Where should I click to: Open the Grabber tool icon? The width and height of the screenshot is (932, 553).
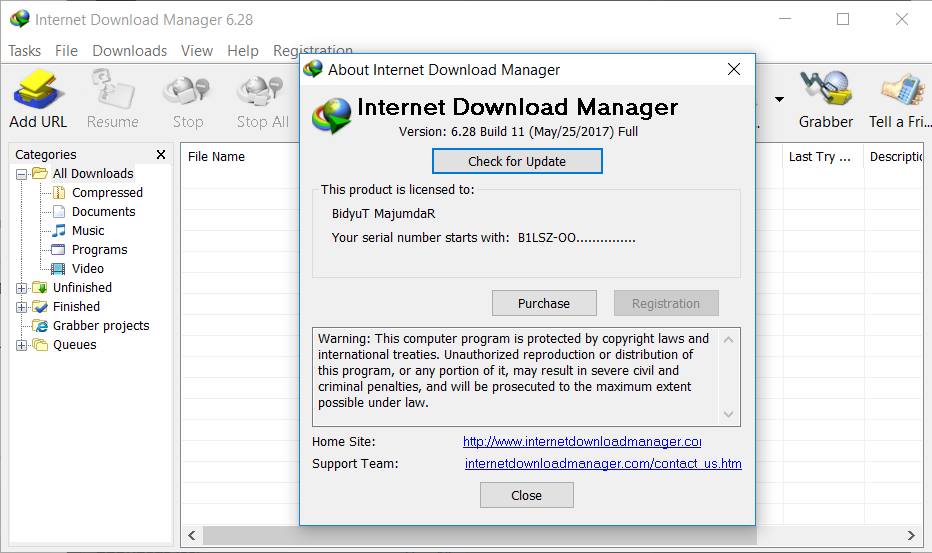coord(826,89)
